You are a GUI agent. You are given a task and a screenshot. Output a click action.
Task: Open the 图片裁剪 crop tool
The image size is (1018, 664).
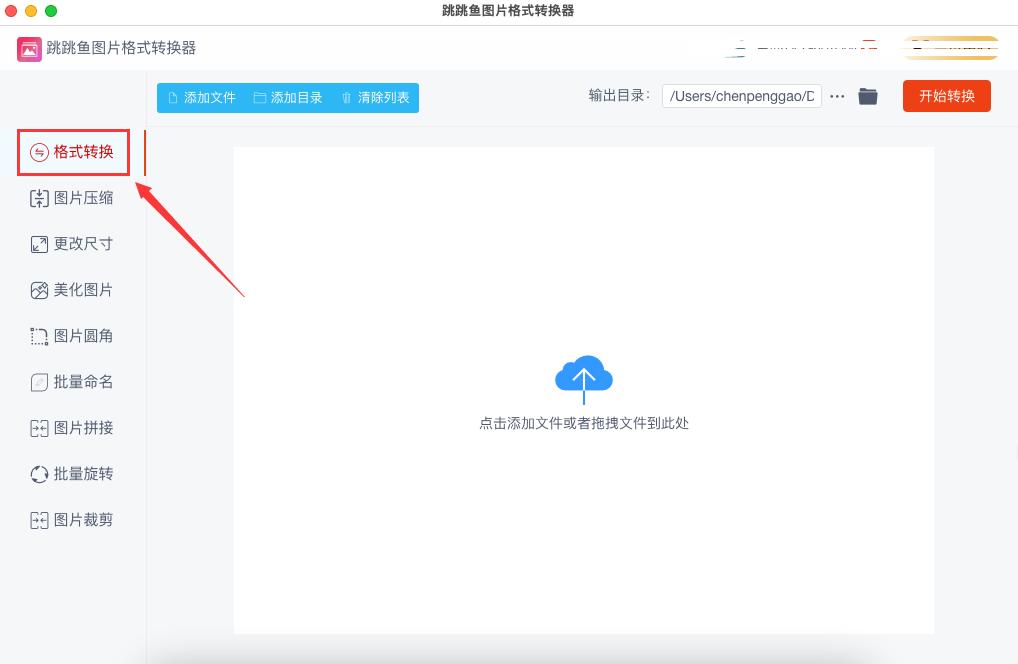click(x=71, y=519)
